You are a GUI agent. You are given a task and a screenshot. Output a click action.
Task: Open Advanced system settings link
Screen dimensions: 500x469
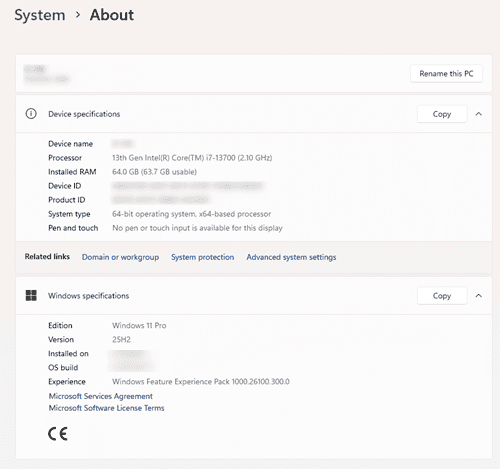tap(291, 257)
